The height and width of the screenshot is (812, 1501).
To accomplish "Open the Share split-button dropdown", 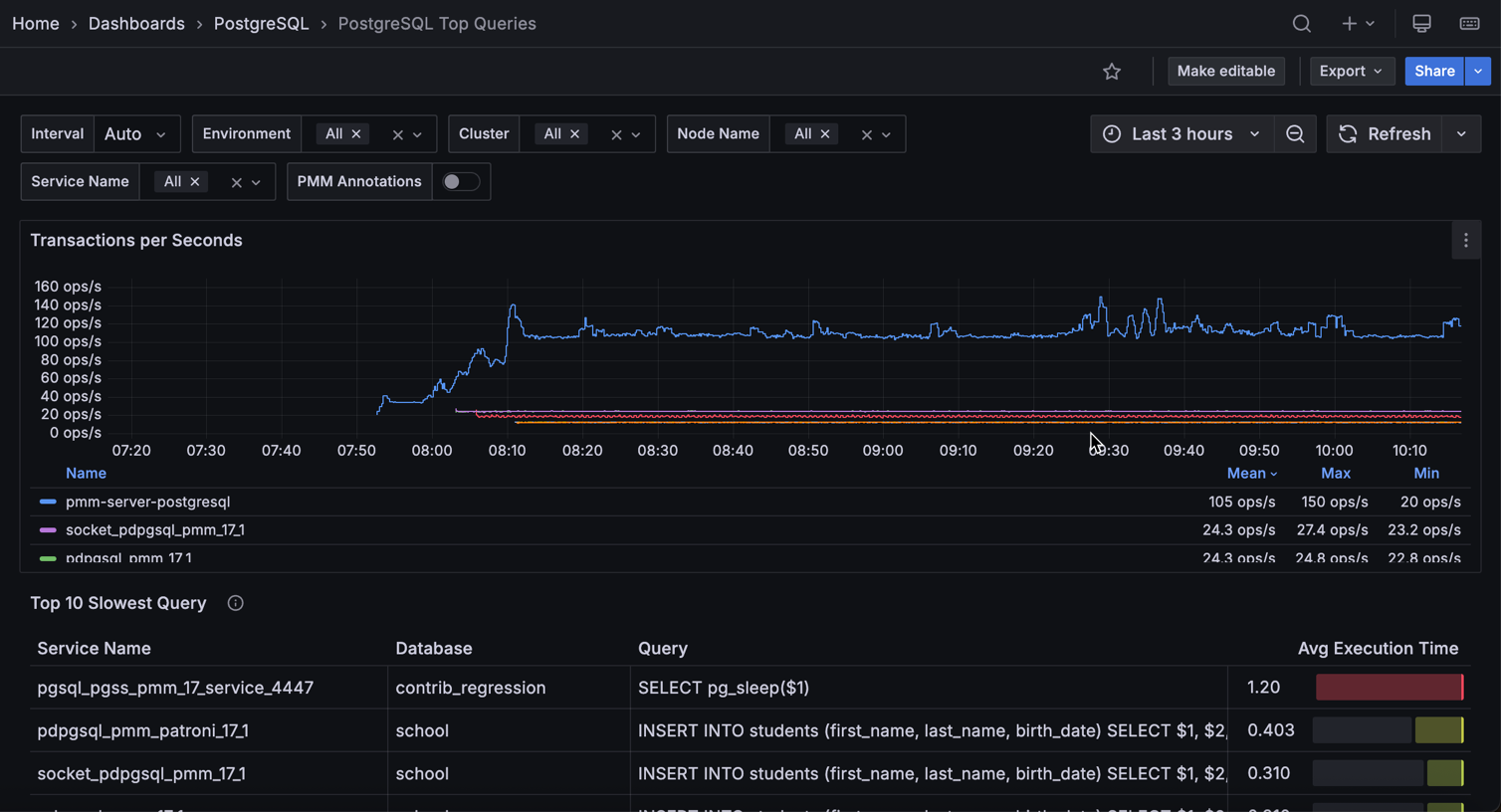I will (1478, 71).
